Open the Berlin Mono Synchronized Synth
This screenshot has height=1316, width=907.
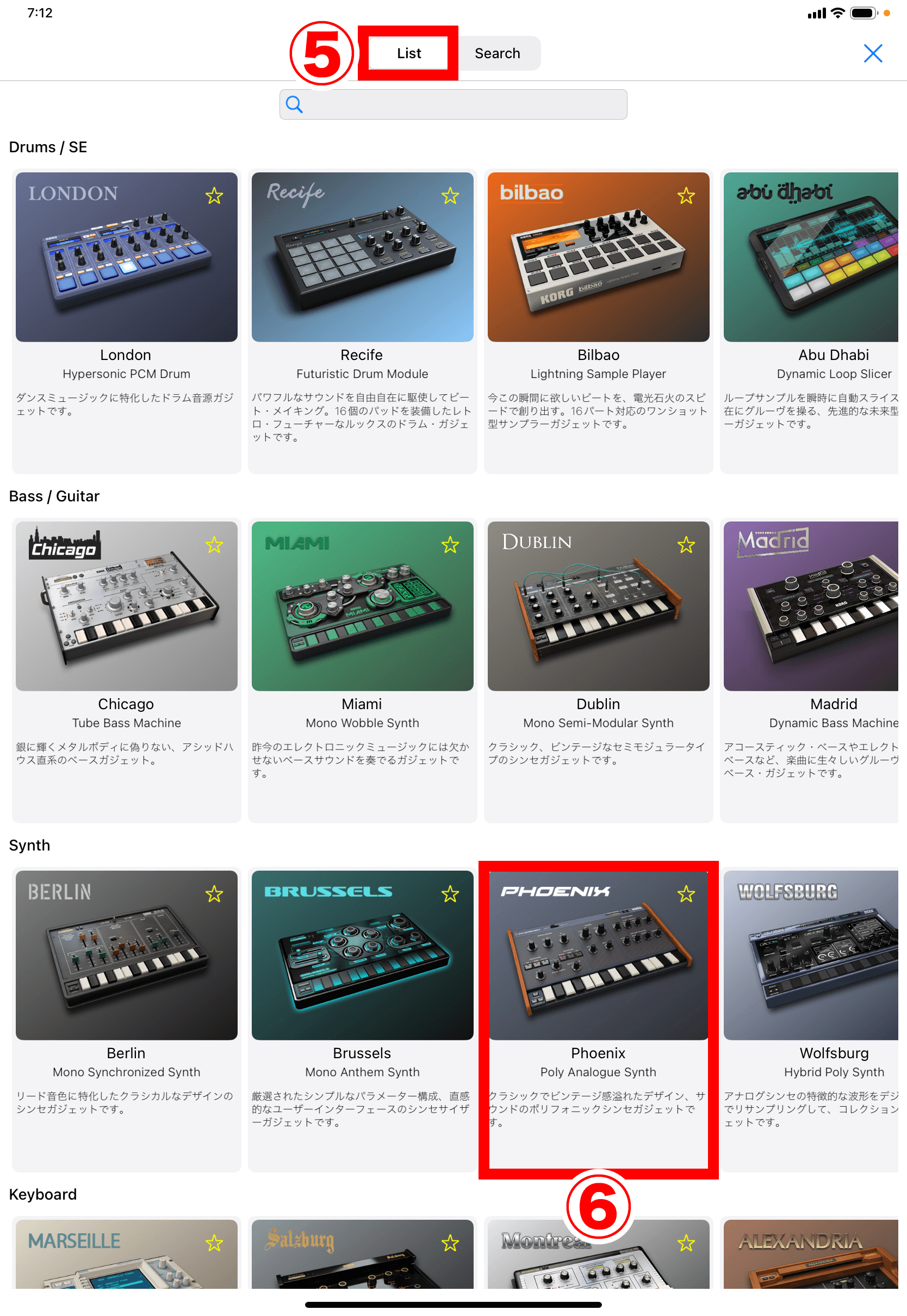(126, 1020)
